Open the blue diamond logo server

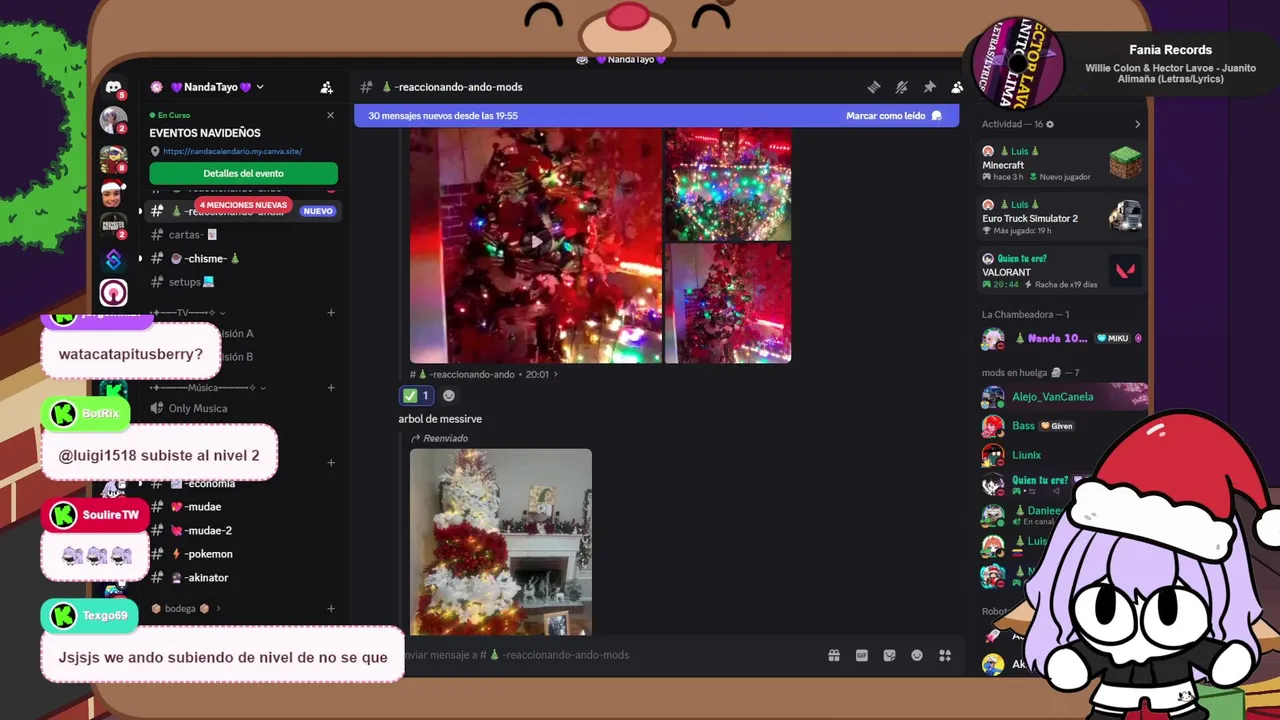coord(113,259)
